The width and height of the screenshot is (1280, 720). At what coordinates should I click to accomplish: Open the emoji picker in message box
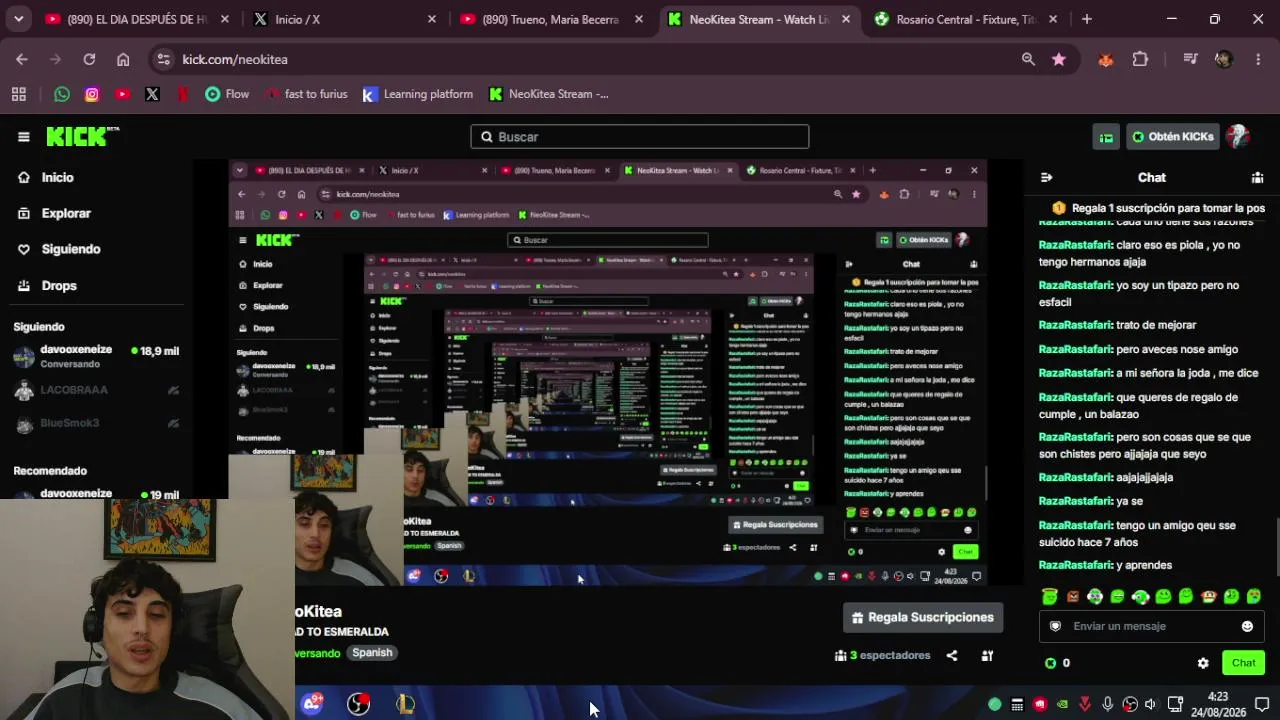click(1247, 626)
